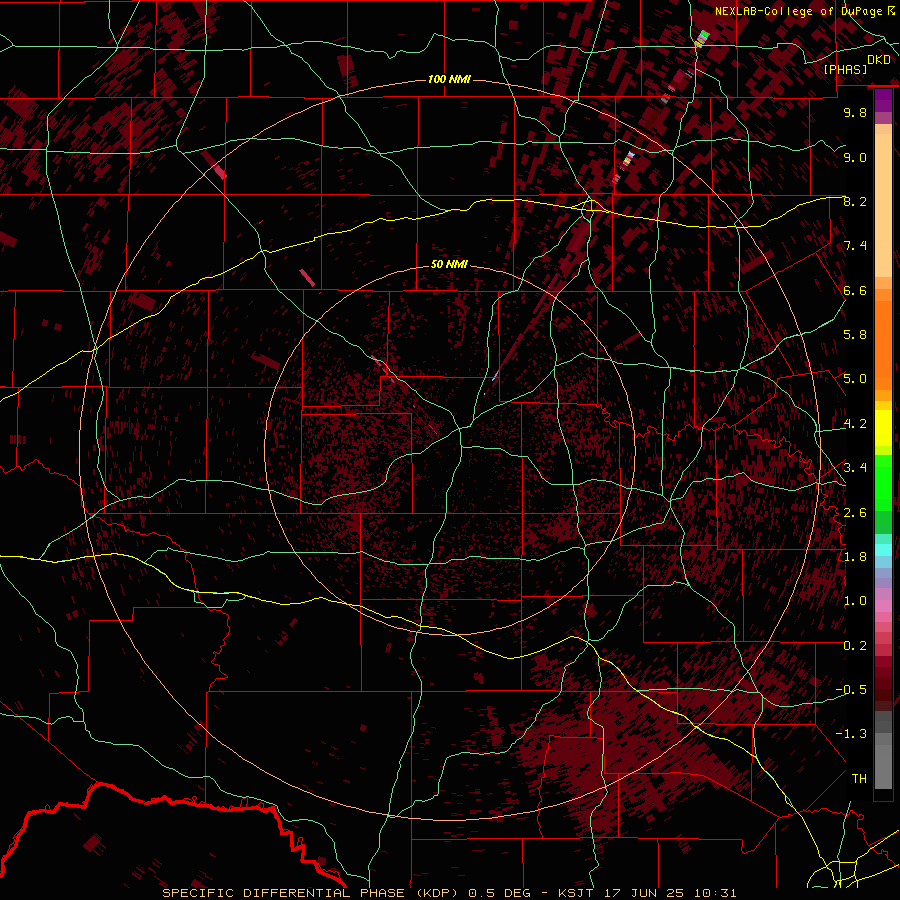Pick the orange segment of the color bar
The image size is (900, 900).
pos(883,346)
